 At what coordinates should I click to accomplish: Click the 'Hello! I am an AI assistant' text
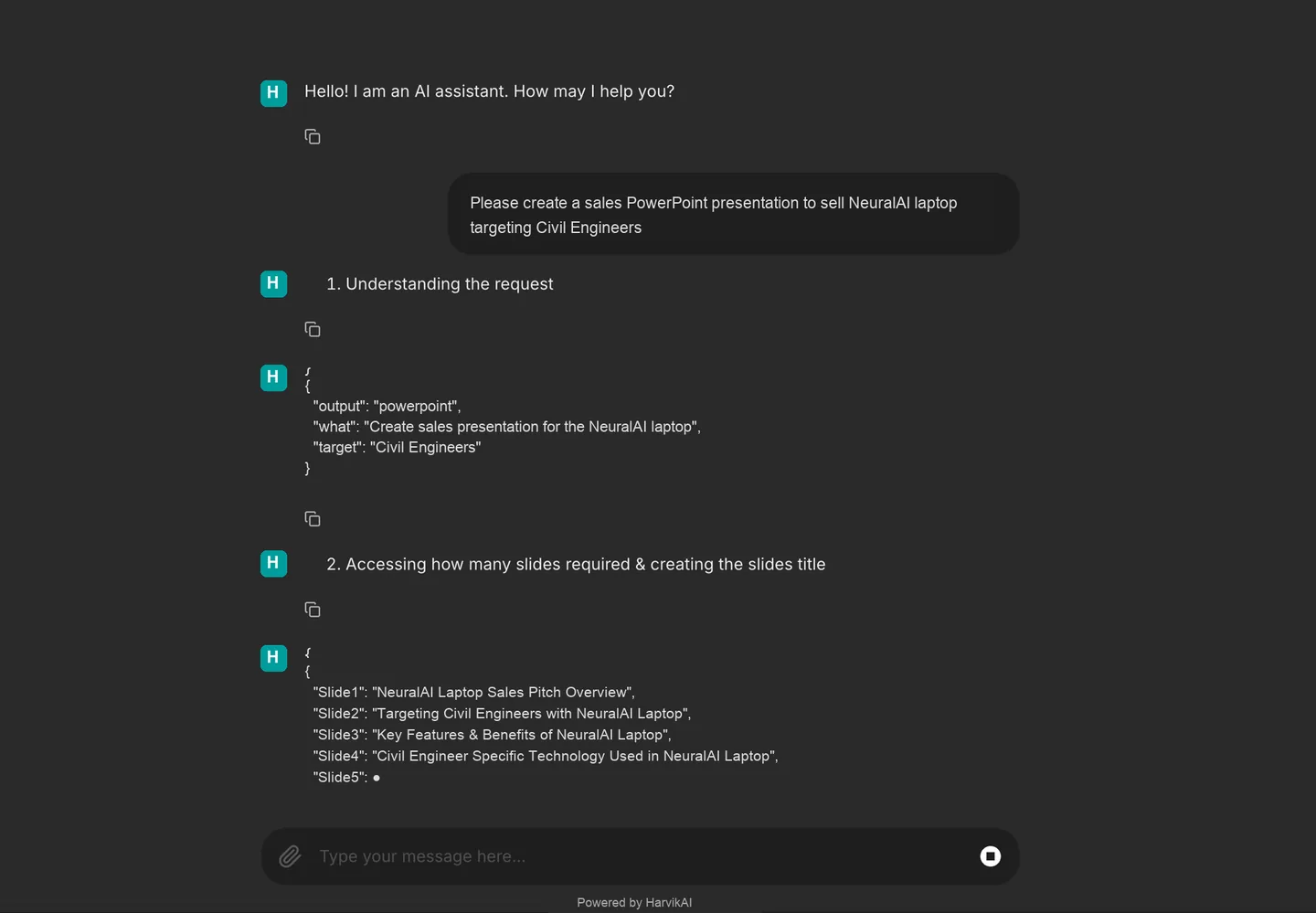(489, 91)
